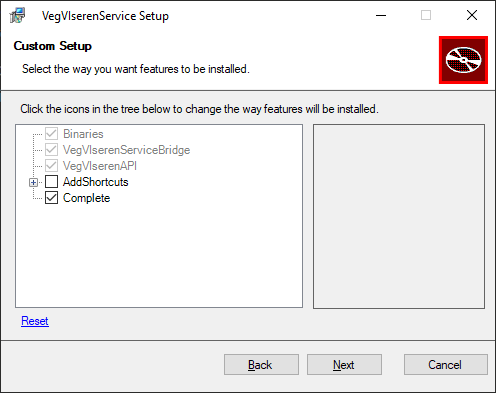The height and width of the screenshot is (393, 496).
Task: Close the VegVlserenService Setup window
Action: pos(472,15)
